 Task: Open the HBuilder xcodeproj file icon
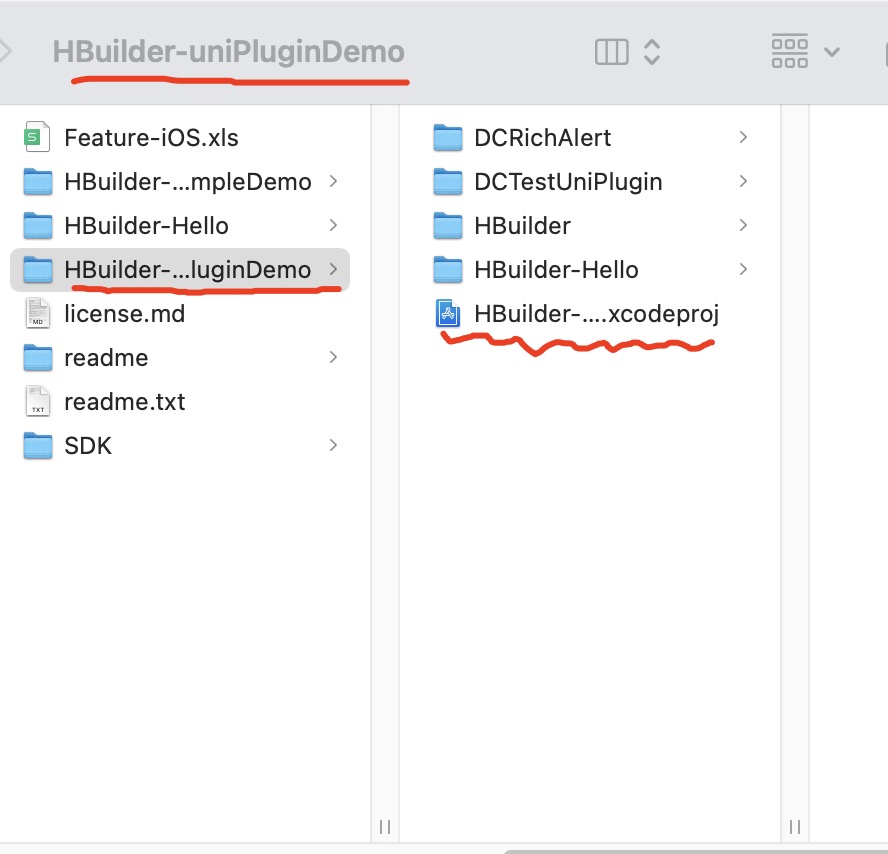click(447, 313)
